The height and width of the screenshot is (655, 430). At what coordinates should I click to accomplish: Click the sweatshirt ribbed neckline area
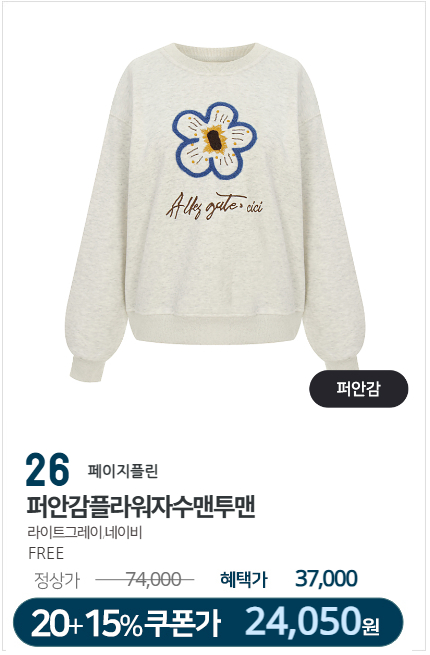click(x=216, y=58)
